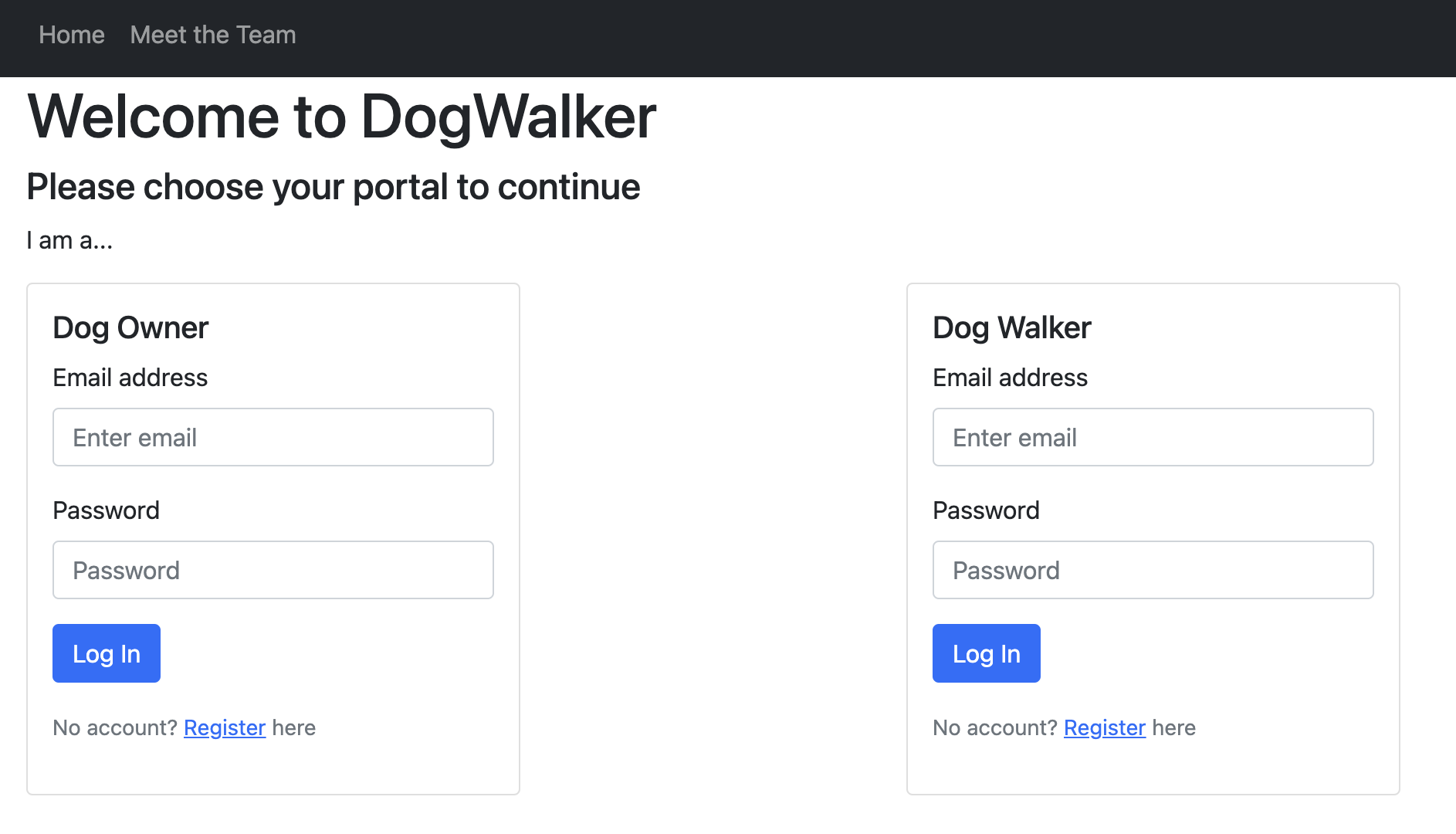
Task: Go to Meet the Team page
Action: coord(213,35)
